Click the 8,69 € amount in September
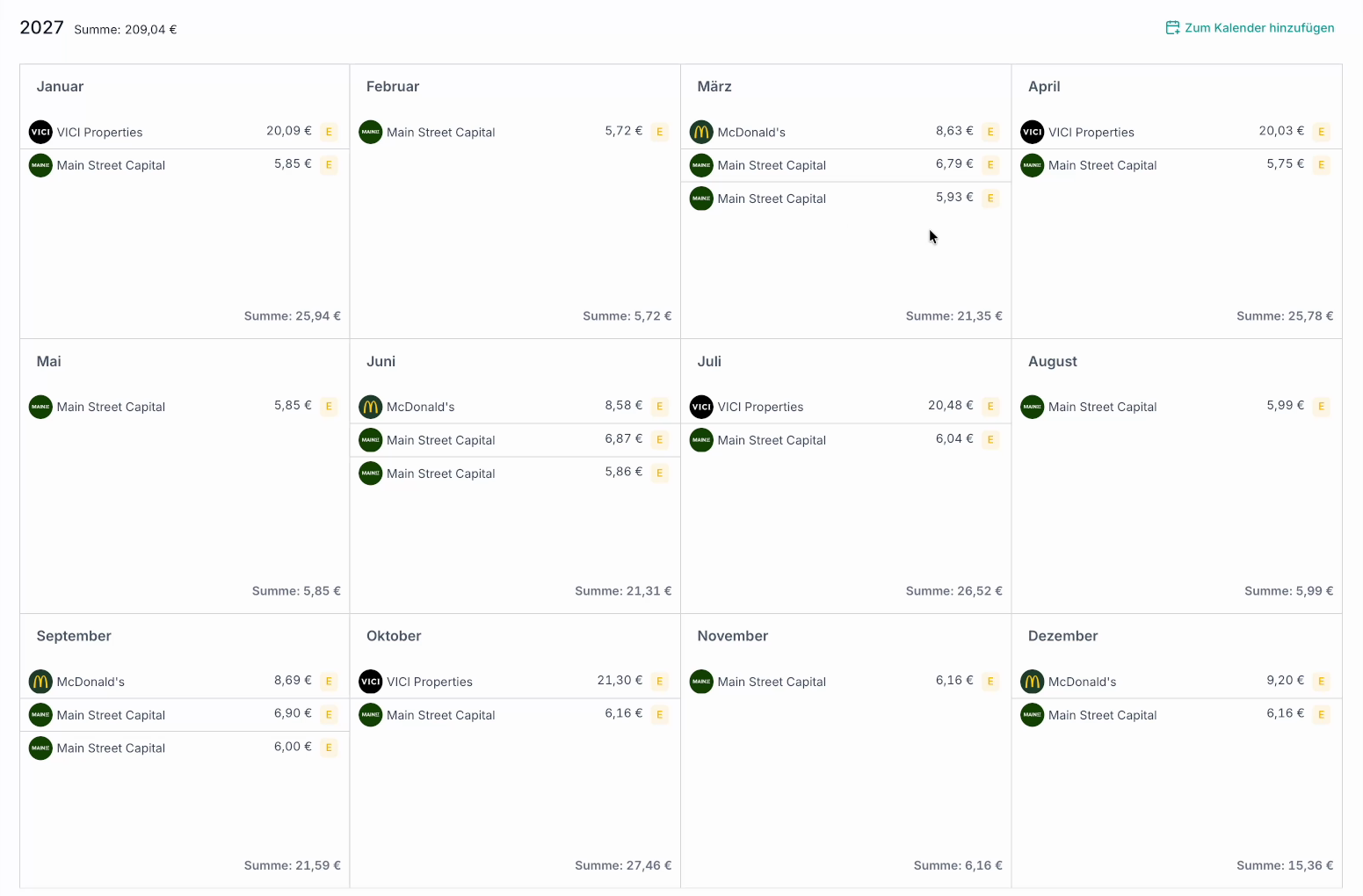The image size is (1363, 896). tap(293, 681)
